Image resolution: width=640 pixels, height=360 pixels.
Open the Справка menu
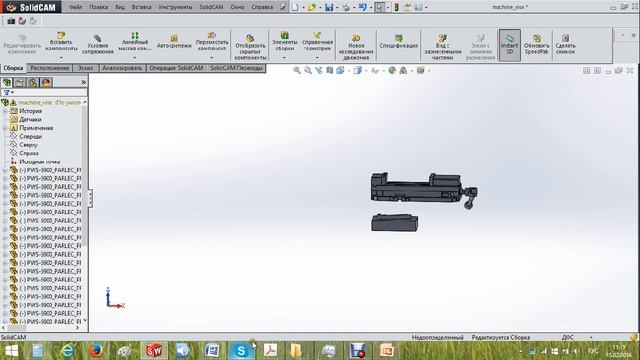coord(262,7)
